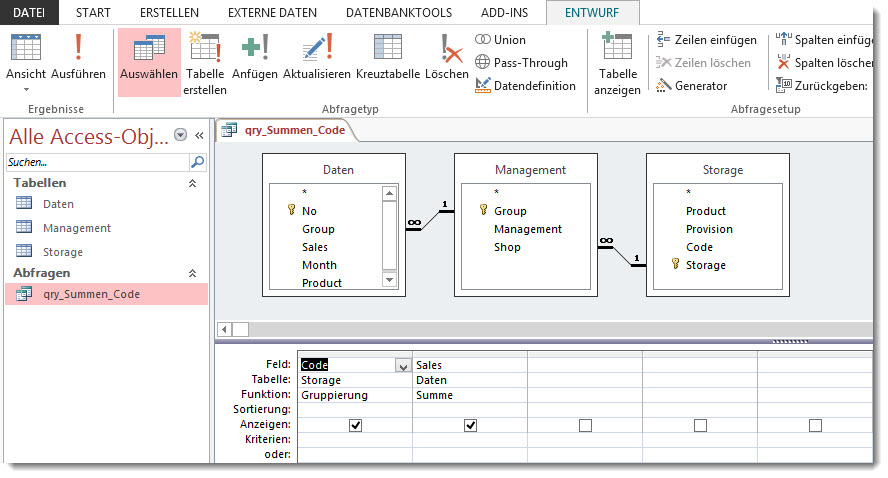The height and width of the screenshot is (478, 888).
Task: Click the Zeilen einfügen button
Action: tap(707, 40)
